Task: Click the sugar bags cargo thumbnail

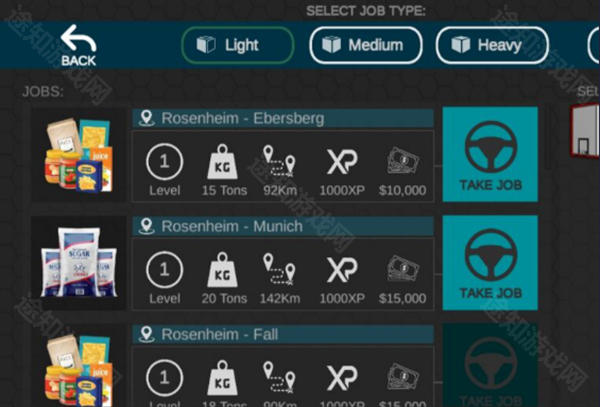Action: click(x=79, y=263)
